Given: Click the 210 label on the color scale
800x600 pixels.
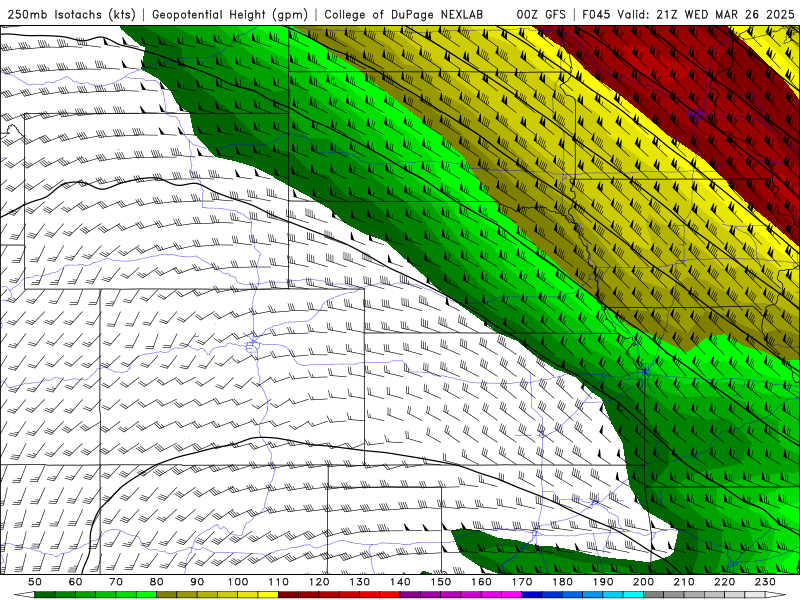Looking at the screenshot, I should tap(684, 582).
